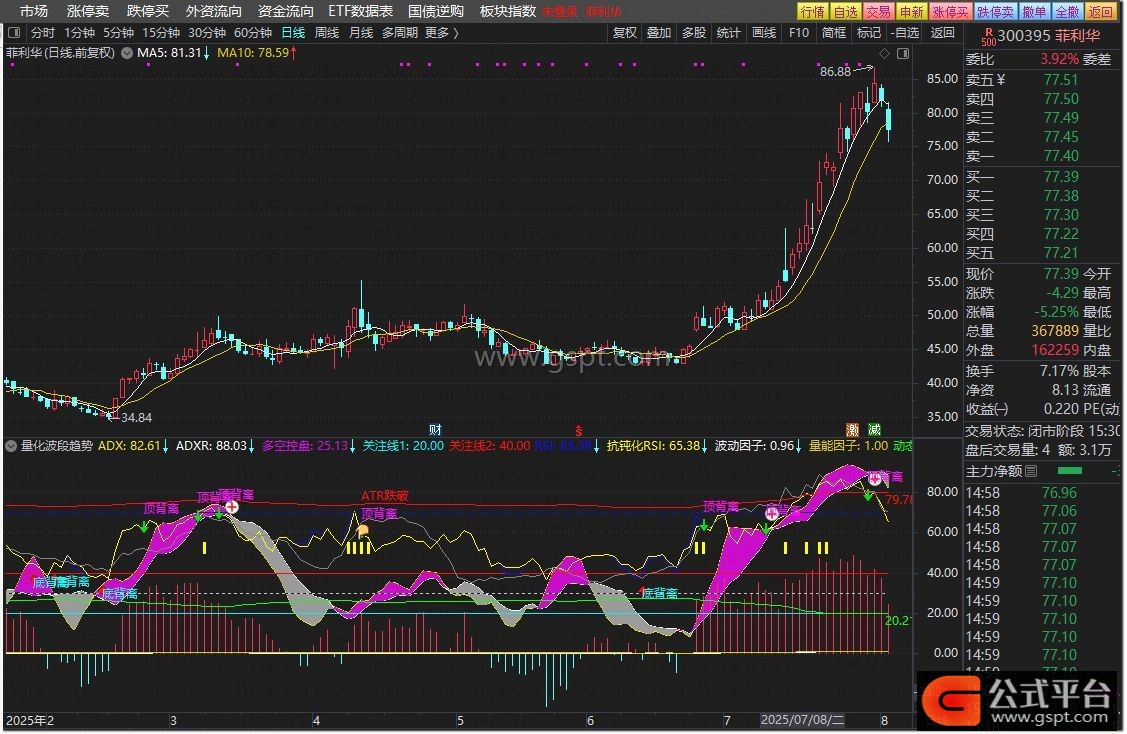
Task: Click the blue 撤单 button
Action: [1034, 12]
